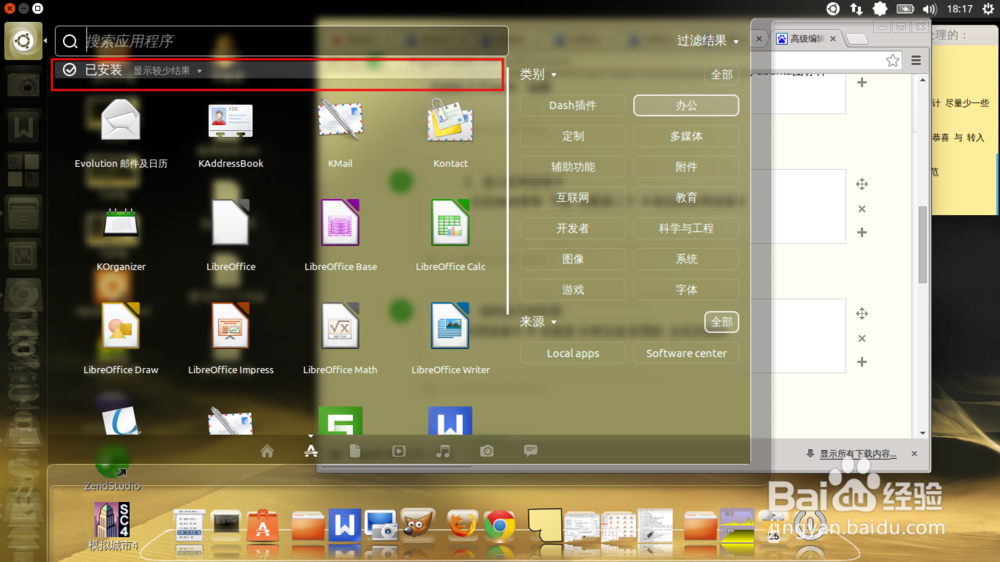Open the KOrganizer calendar app

pyautogui.click(x=121, y=236)
